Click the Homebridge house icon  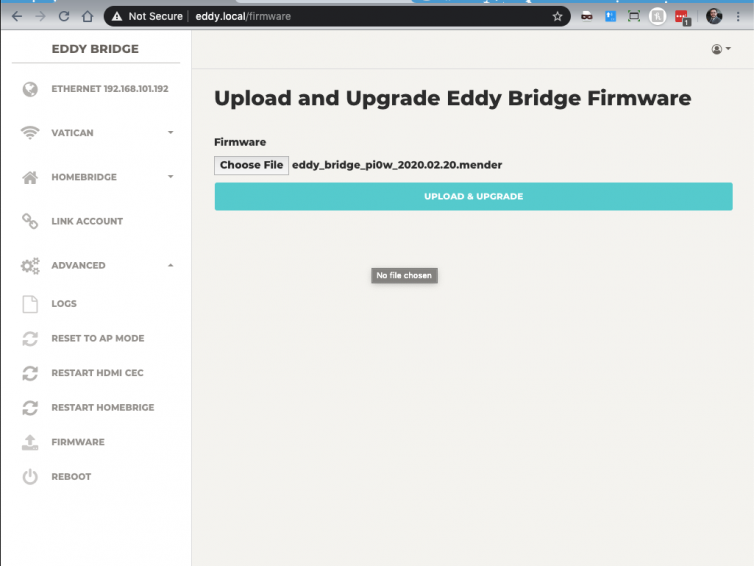[x=30, y=177]
